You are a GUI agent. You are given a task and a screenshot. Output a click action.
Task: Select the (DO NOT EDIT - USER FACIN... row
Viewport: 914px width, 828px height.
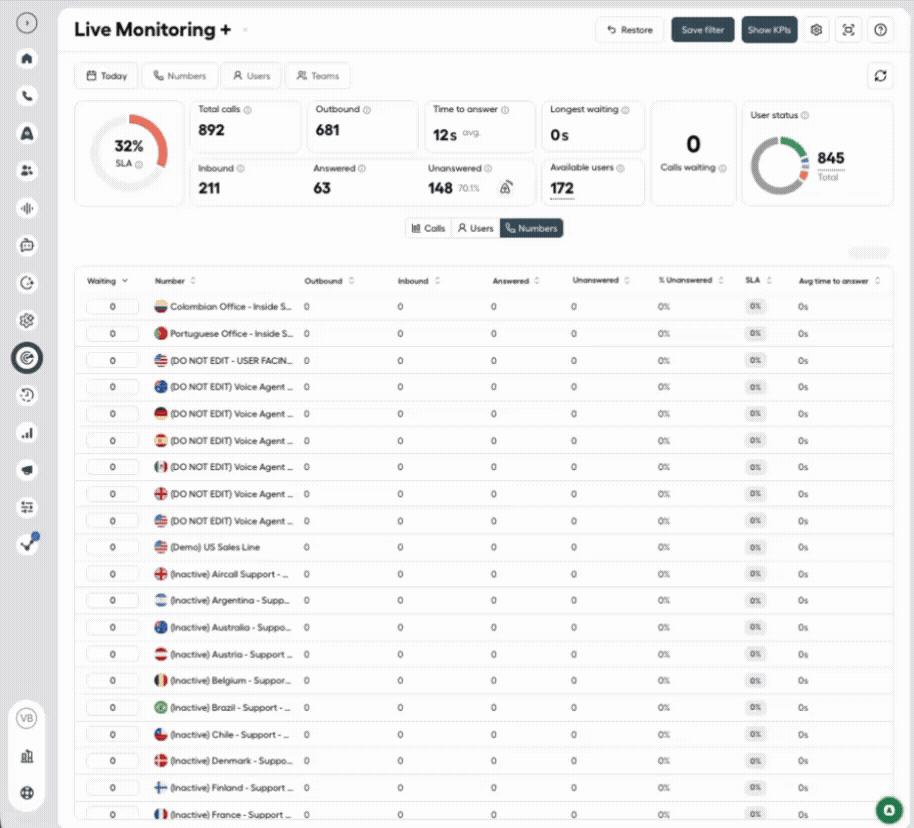pos(484,360)
